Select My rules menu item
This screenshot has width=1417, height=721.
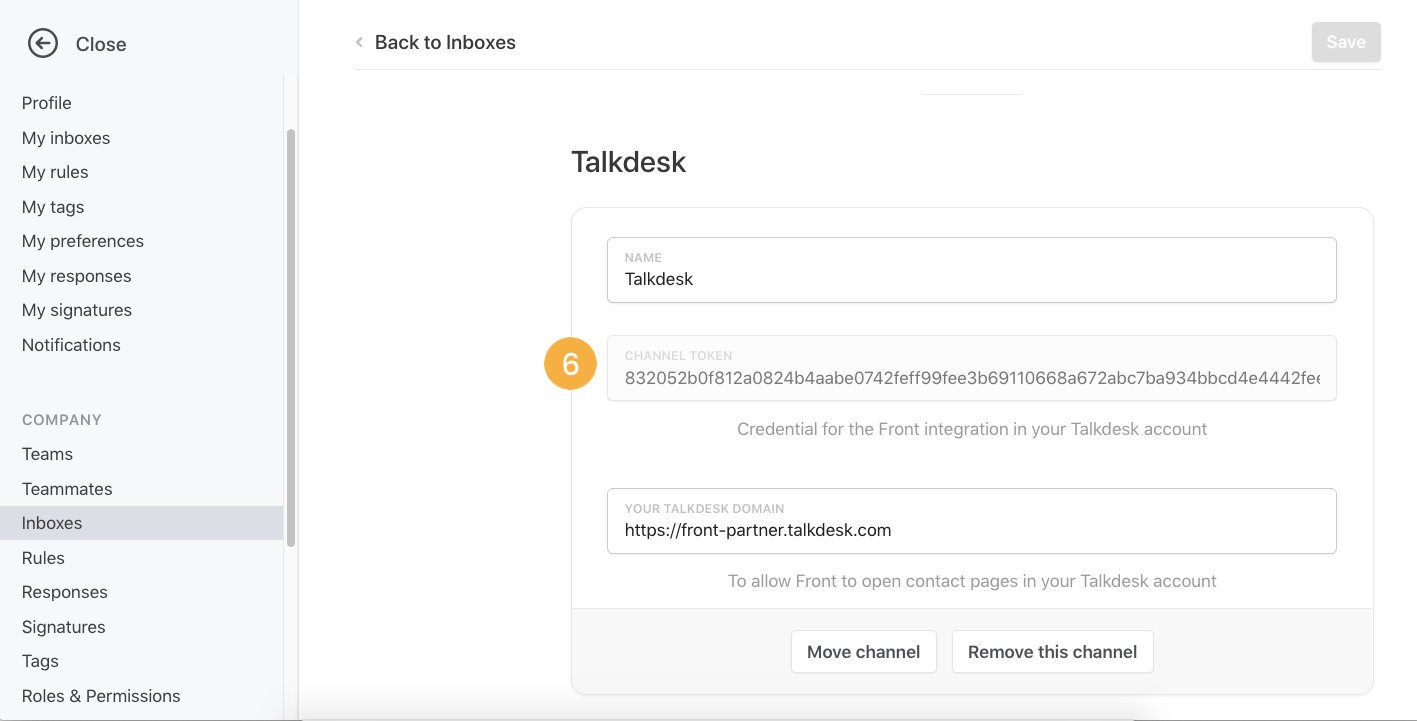pos(55,172)
